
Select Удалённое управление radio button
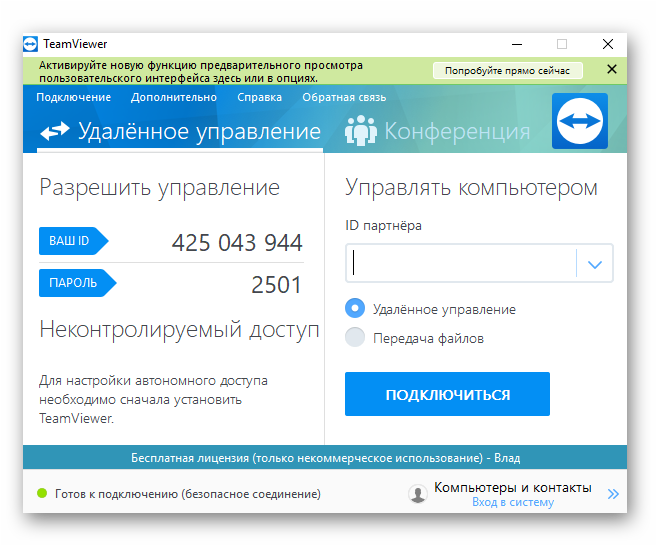(x=354, y=309)
